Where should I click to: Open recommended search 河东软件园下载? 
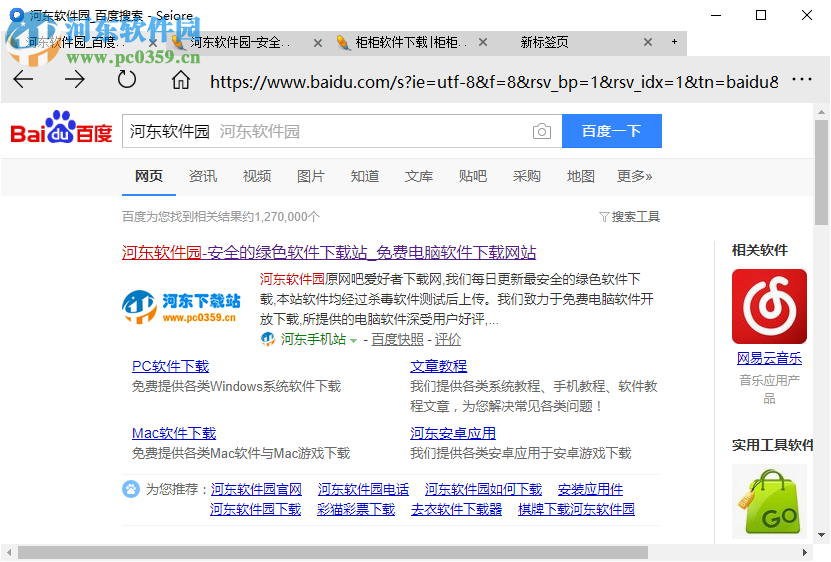(x=255, y=509)
